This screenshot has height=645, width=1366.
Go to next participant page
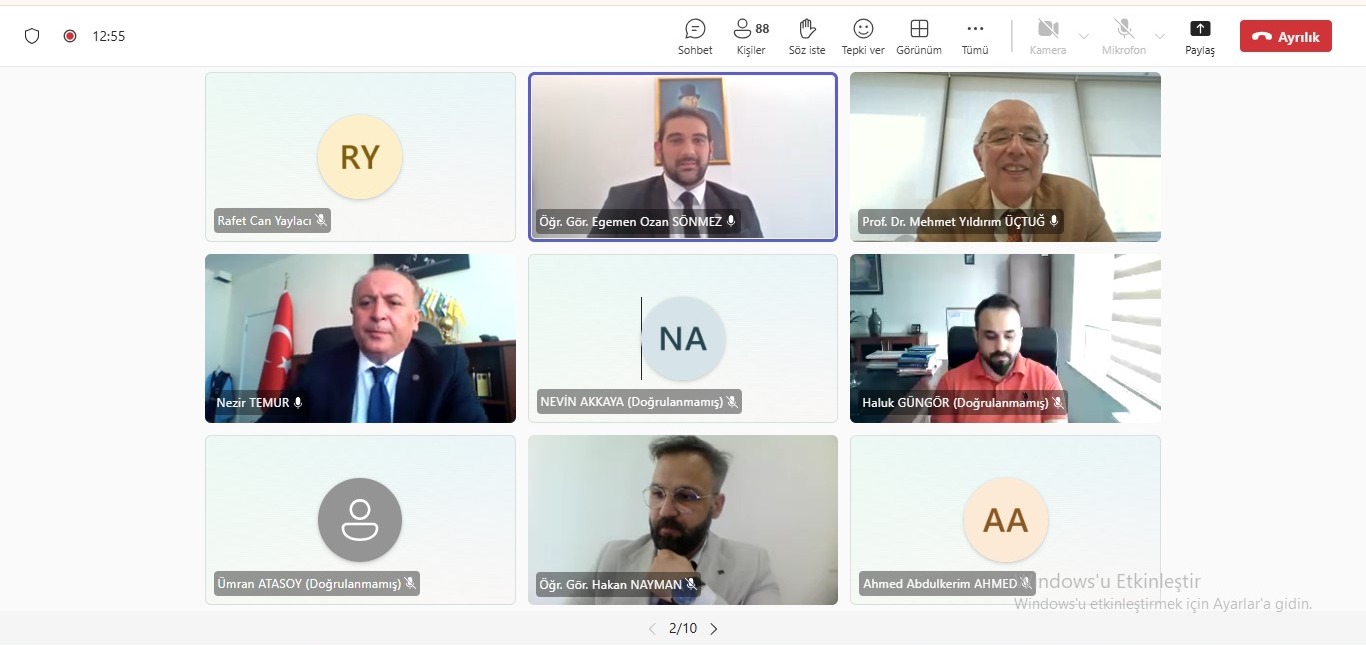[x=714, y=629]
